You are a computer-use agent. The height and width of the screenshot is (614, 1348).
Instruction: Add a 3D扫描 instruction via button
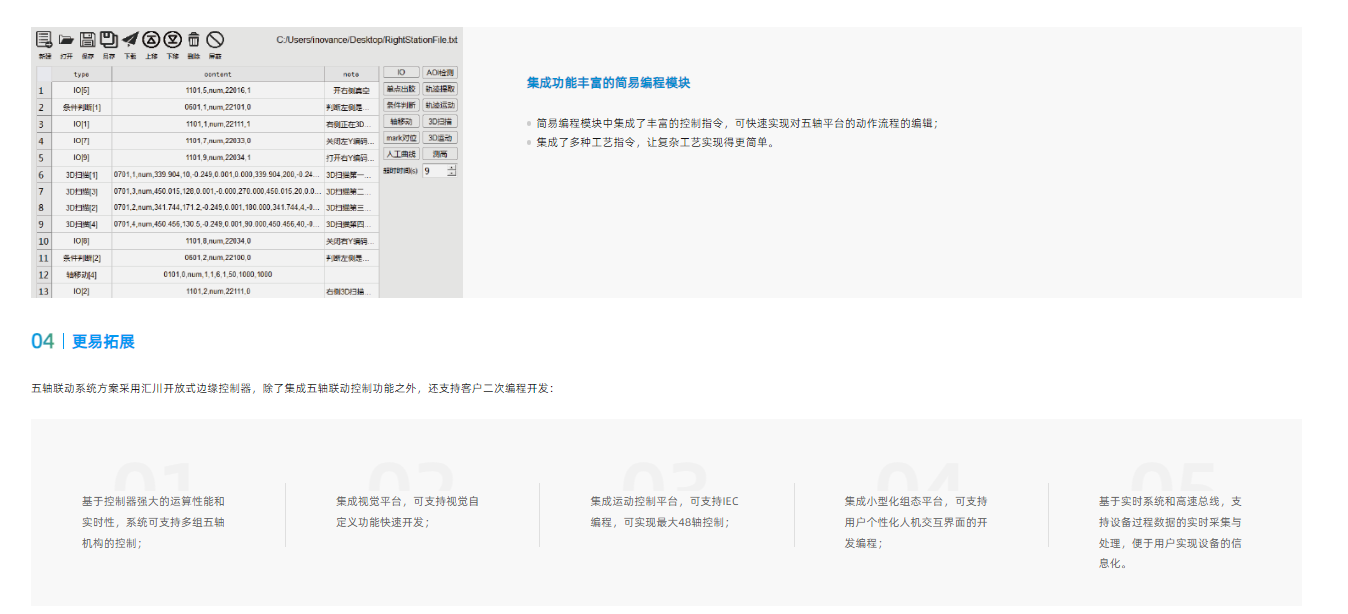pyautogui.click(x=439, y=121)
